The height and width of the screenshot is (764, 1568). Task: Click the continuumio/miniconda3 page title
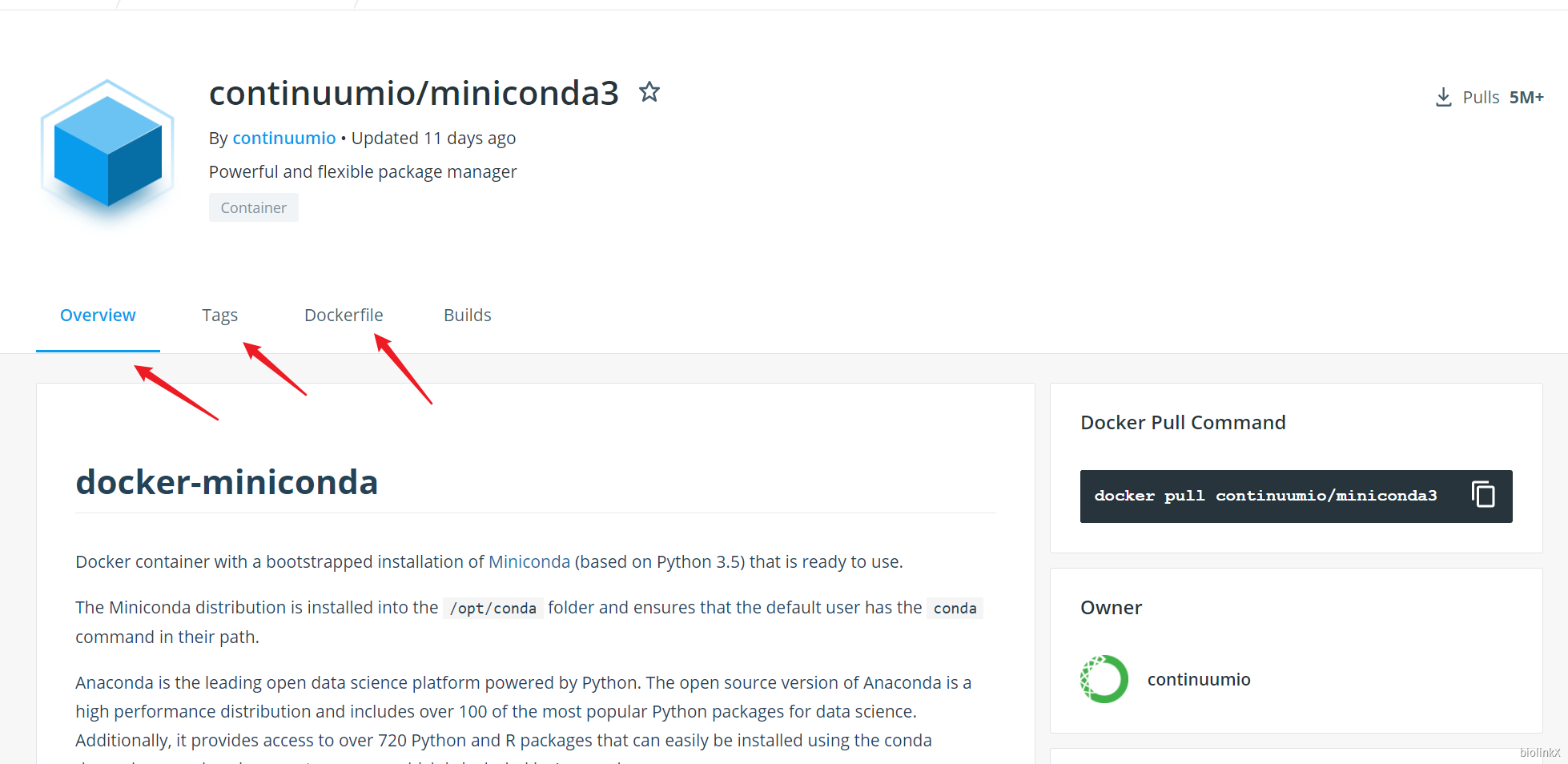(x=413, y=94)
